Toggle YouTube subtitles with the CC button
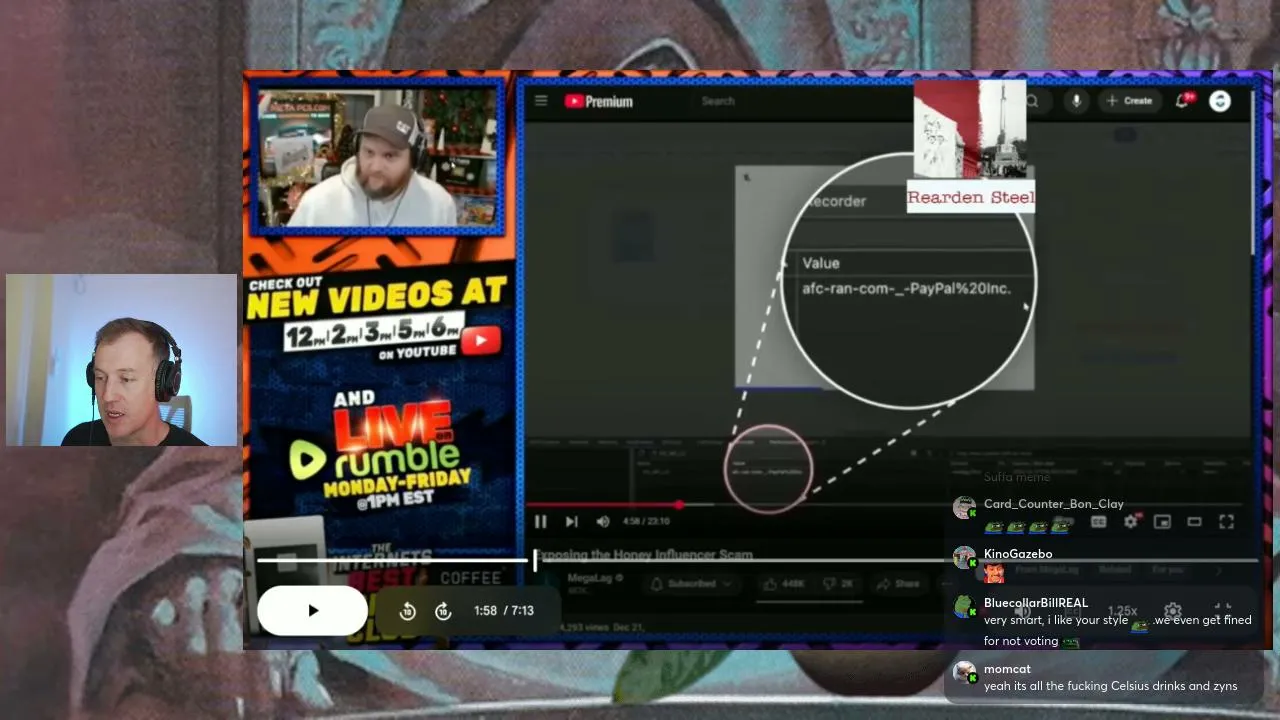 pyautogui.click(x=1098, y=521)
